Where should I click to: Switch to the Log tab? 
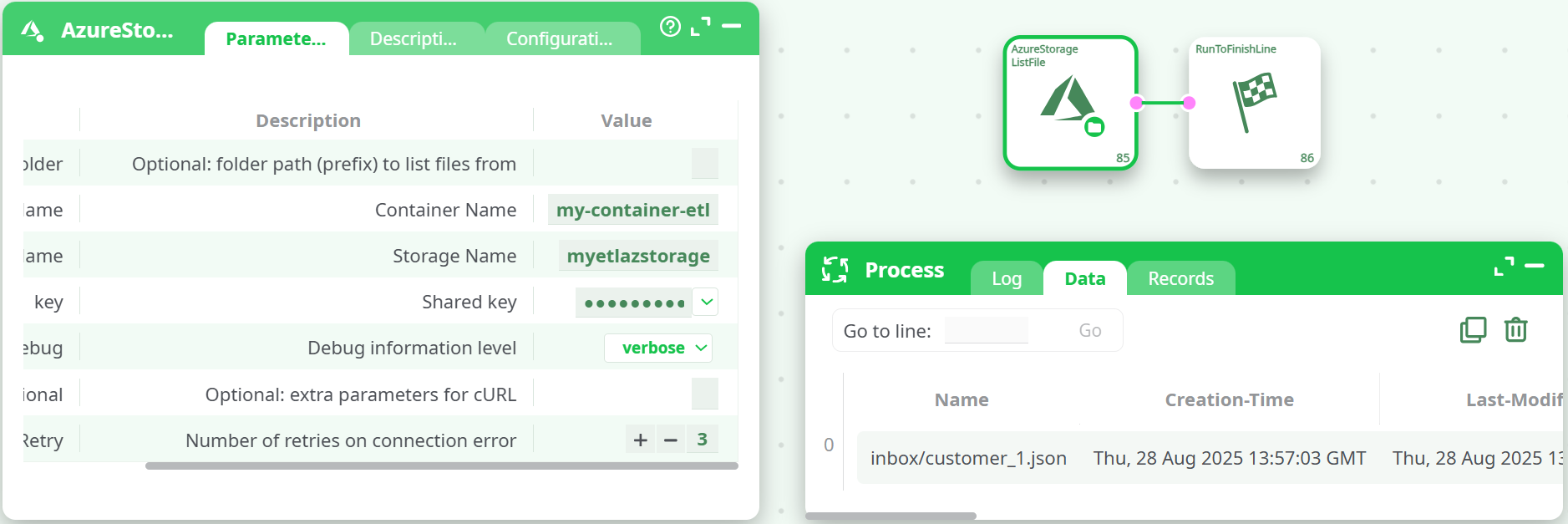coord(1007,279)
